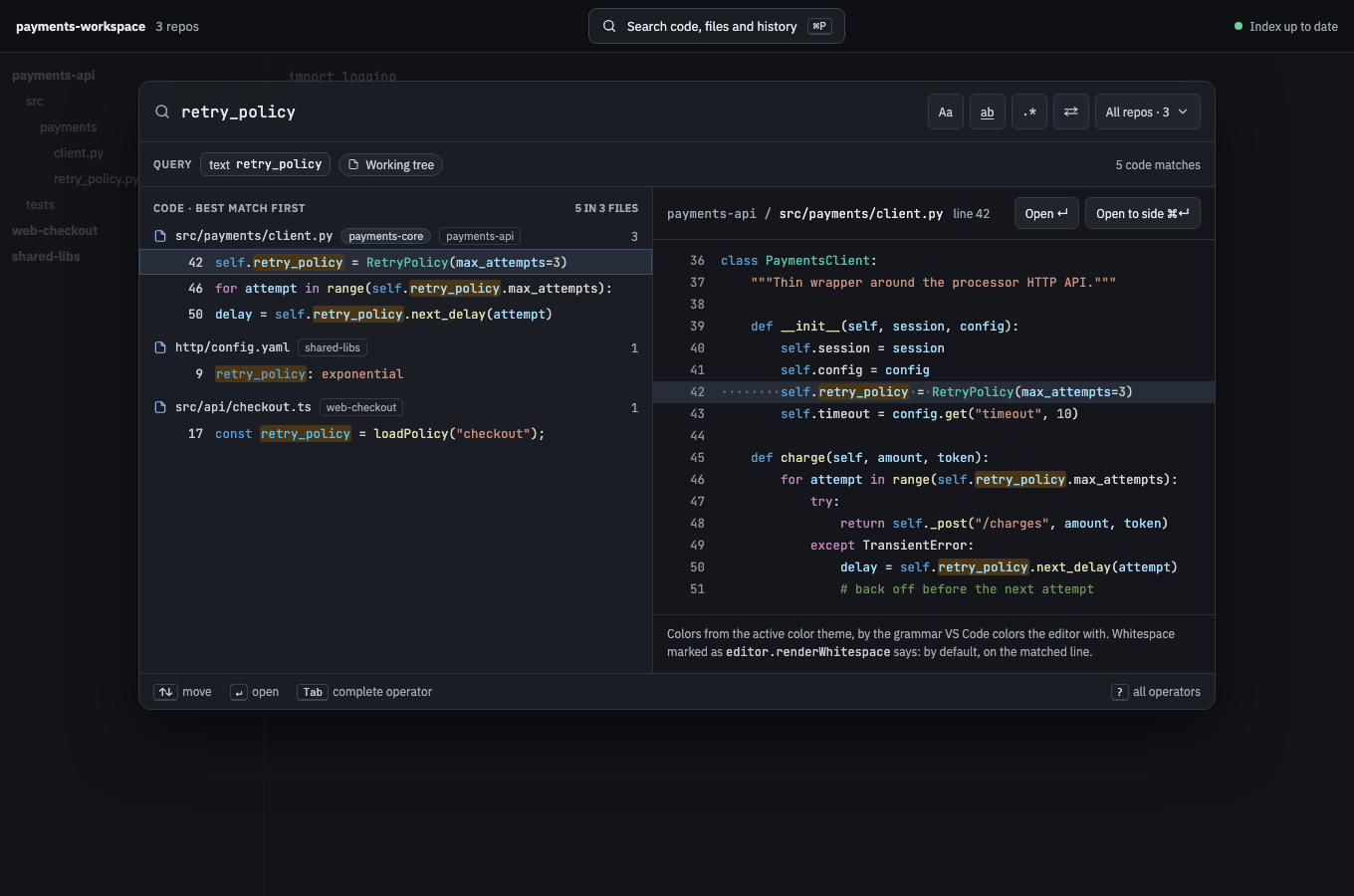Click the payments-workspace title
This screenshot has width=1354, height=896.
pos(81,27)
